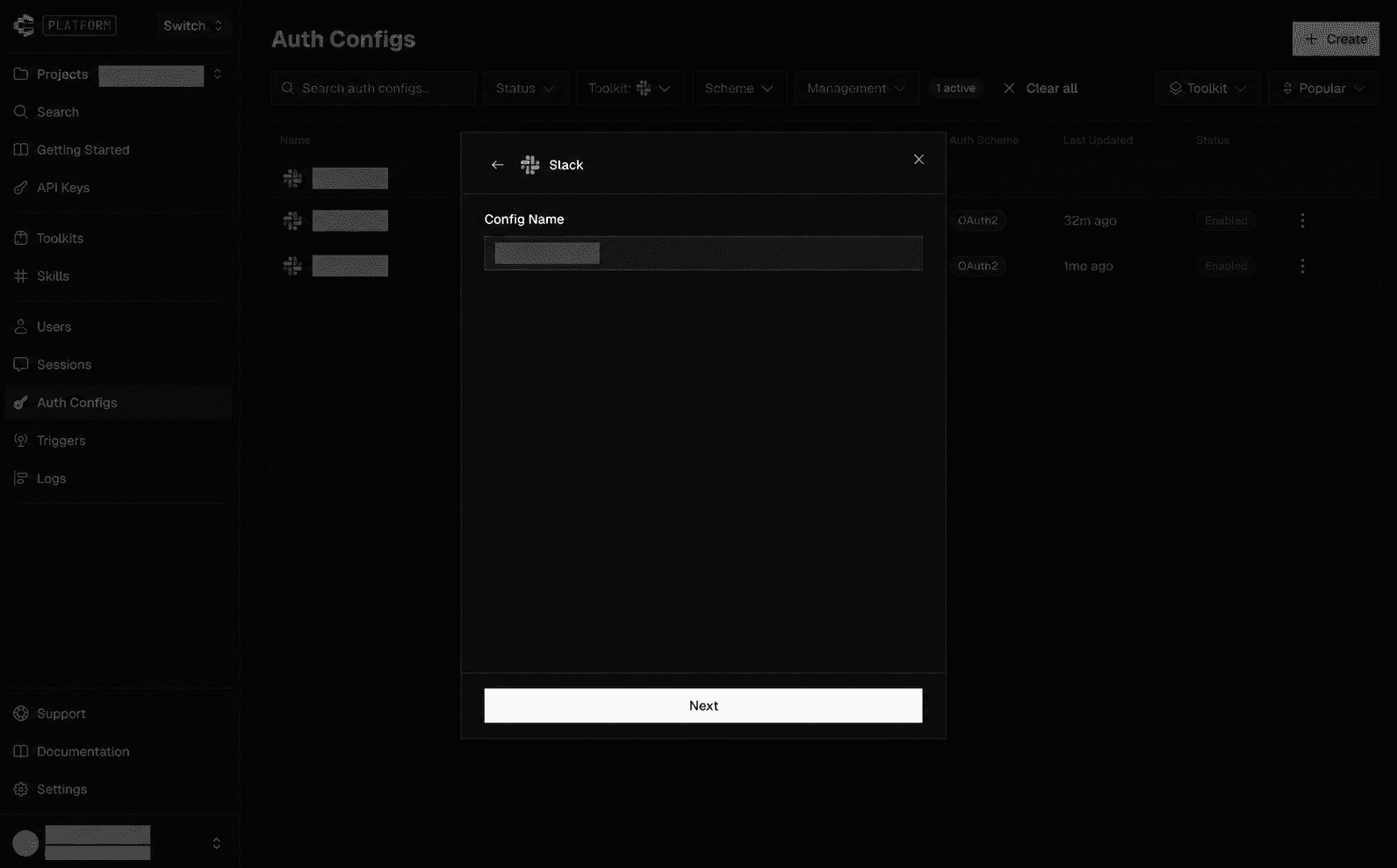1397x868 pixels.
Task: Expand the project selector chevron
Action: (x=218, y=75)
